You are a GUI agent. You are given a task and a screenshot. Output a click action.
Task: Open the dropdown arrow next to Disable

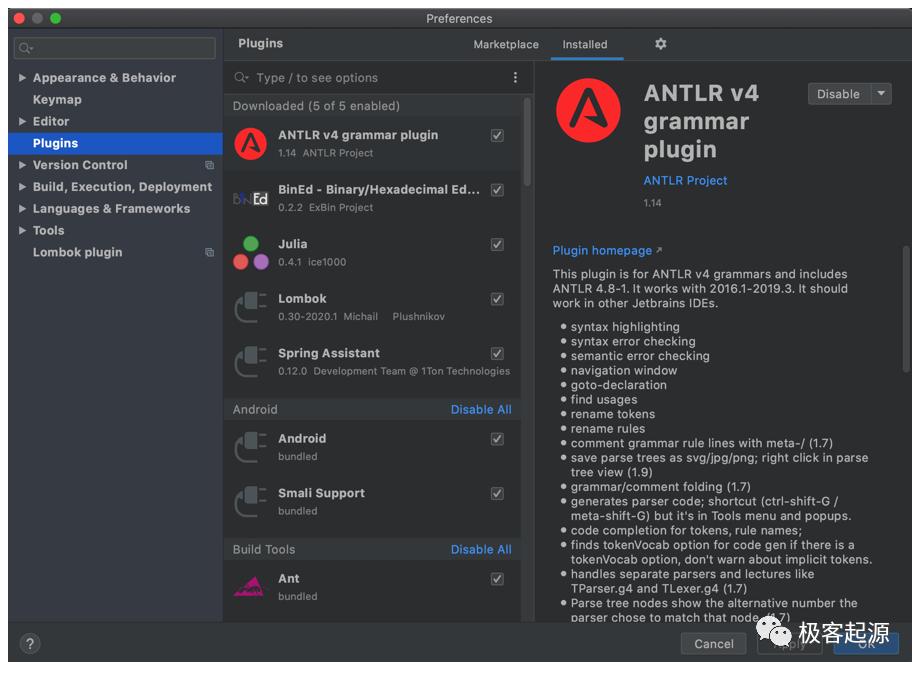click(881, 94)
